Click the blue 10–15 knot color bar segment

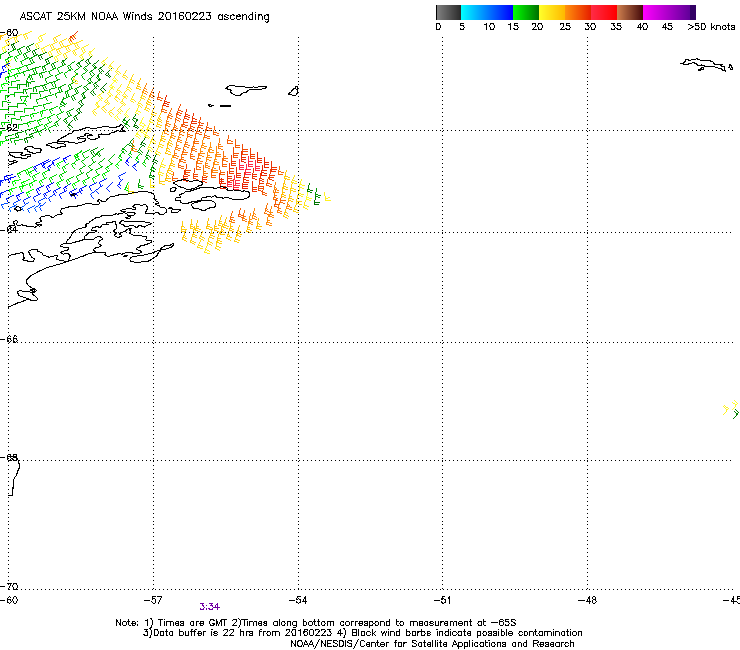click(500, 12)
